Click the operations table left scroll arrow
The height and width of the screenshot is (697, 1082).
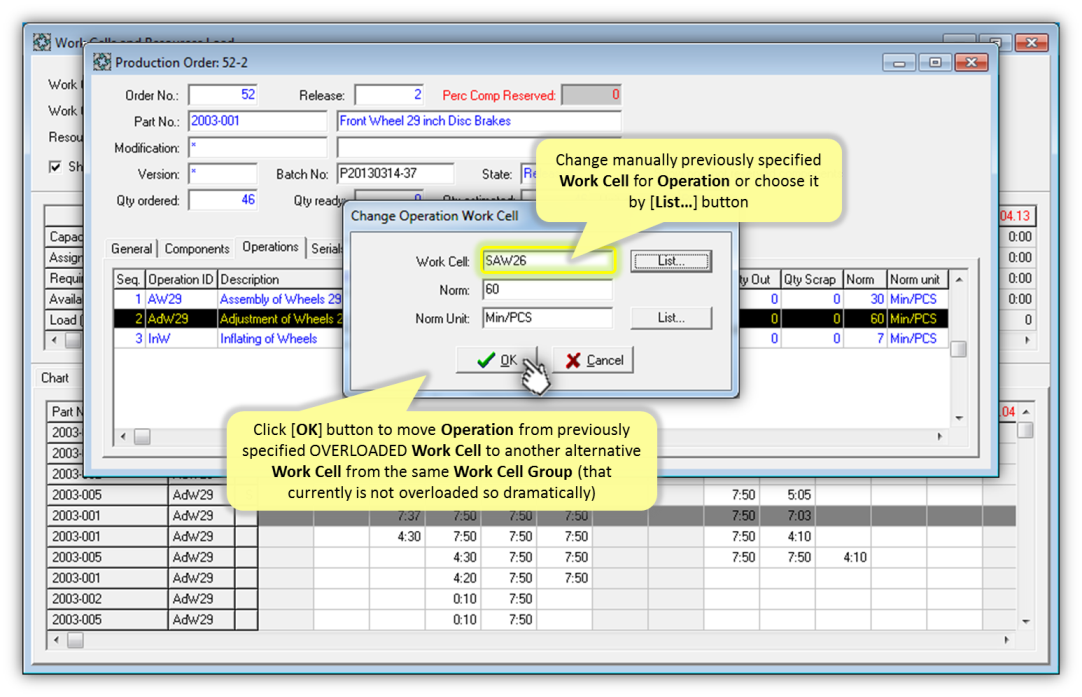tap(124, 436)
